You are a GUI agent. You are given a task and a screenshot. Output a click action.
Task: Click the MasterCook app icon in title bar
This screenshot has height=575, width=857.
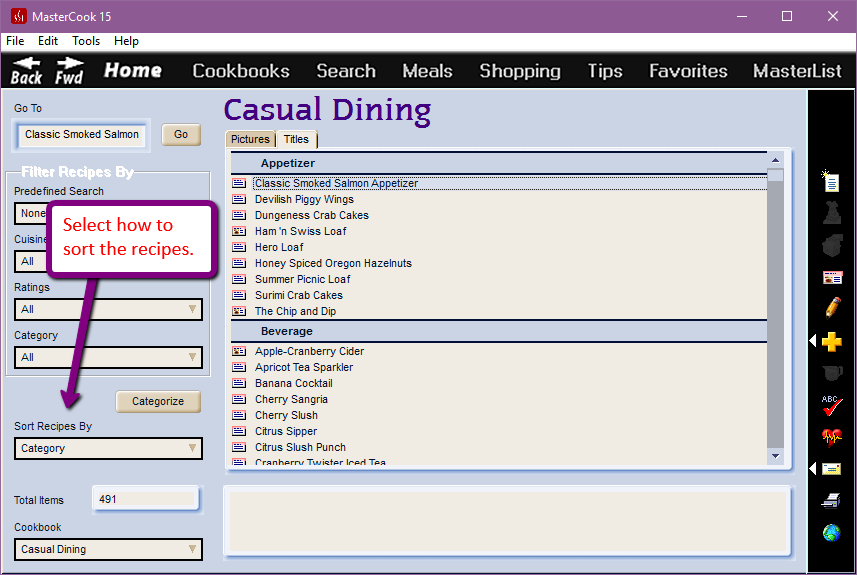(x=19, y=16)
